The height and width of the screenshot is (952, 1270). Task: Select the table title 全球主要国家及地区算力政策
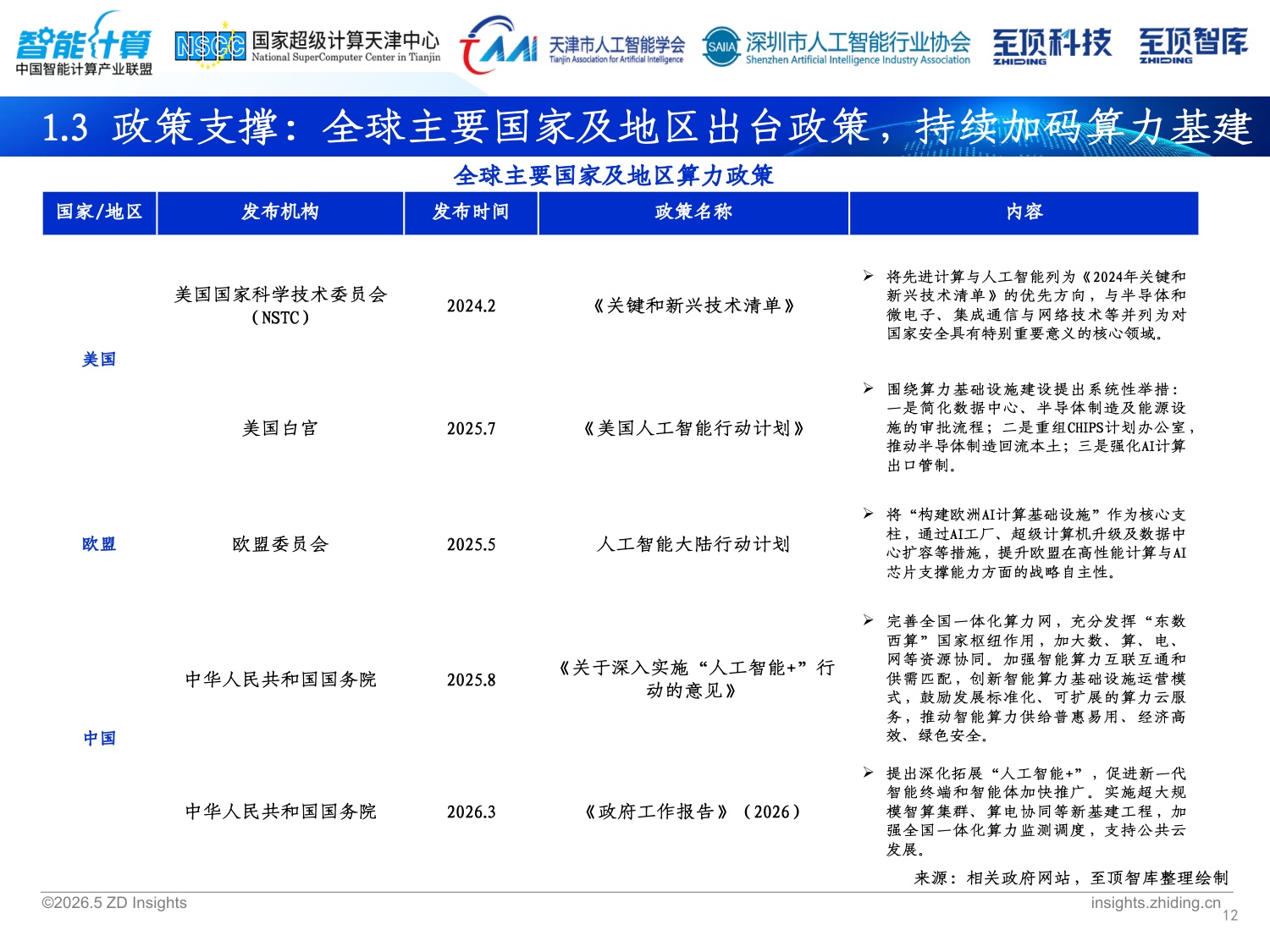coord(614,175)
